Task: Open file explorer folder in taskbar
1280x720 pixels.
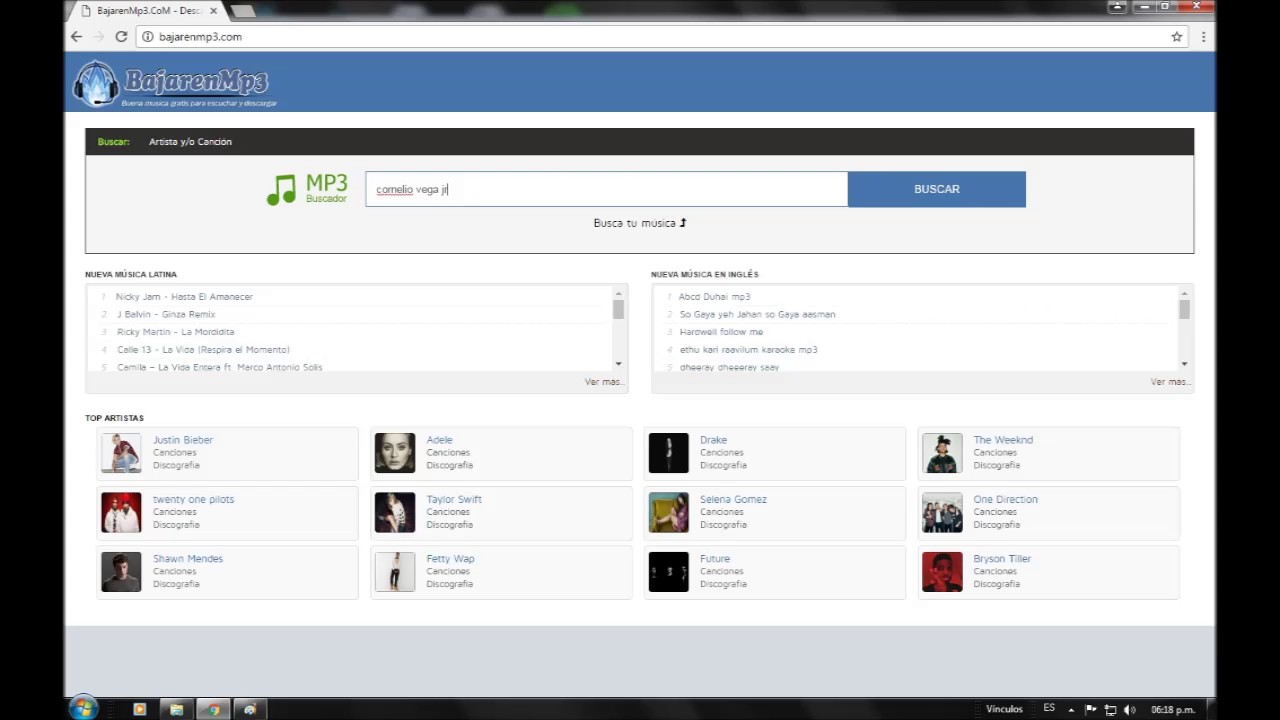Action: 176,709
